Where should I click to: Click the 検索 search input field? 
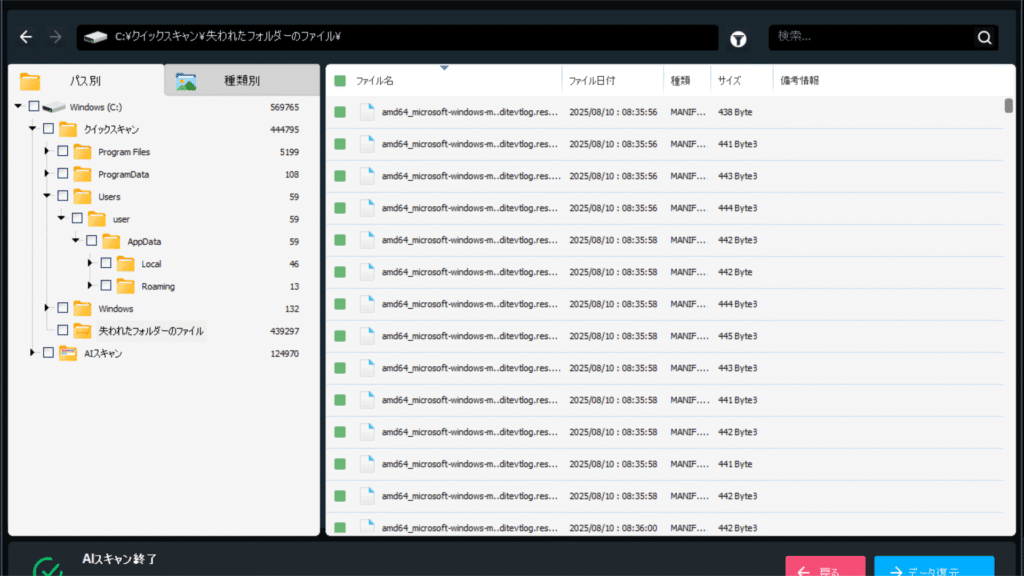tap(871, 37)
